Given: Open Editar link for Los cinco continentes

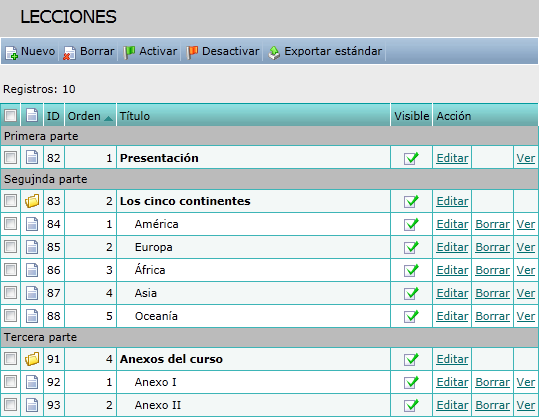Looking at the screenshot, I should click(452, 201).
